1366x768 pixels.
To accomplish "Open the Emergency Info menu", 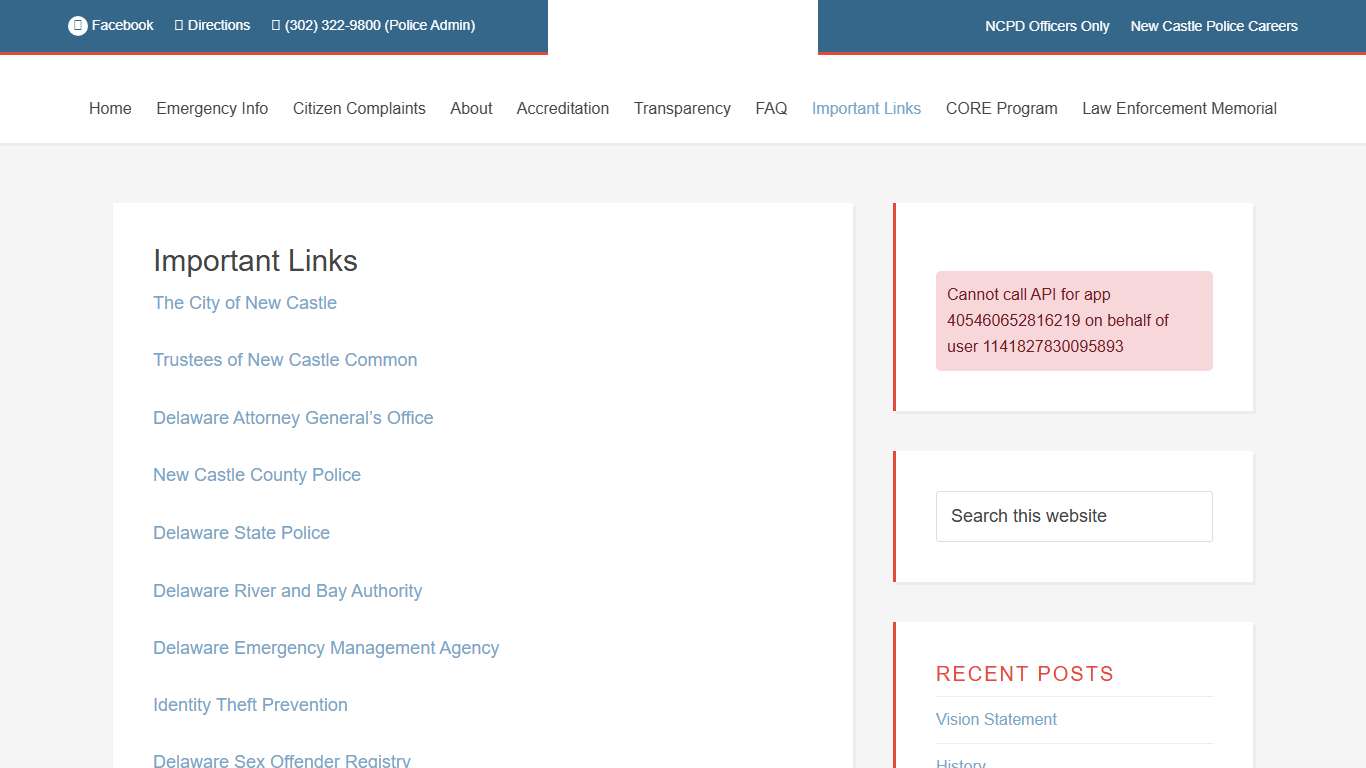I will pos(212,109).
